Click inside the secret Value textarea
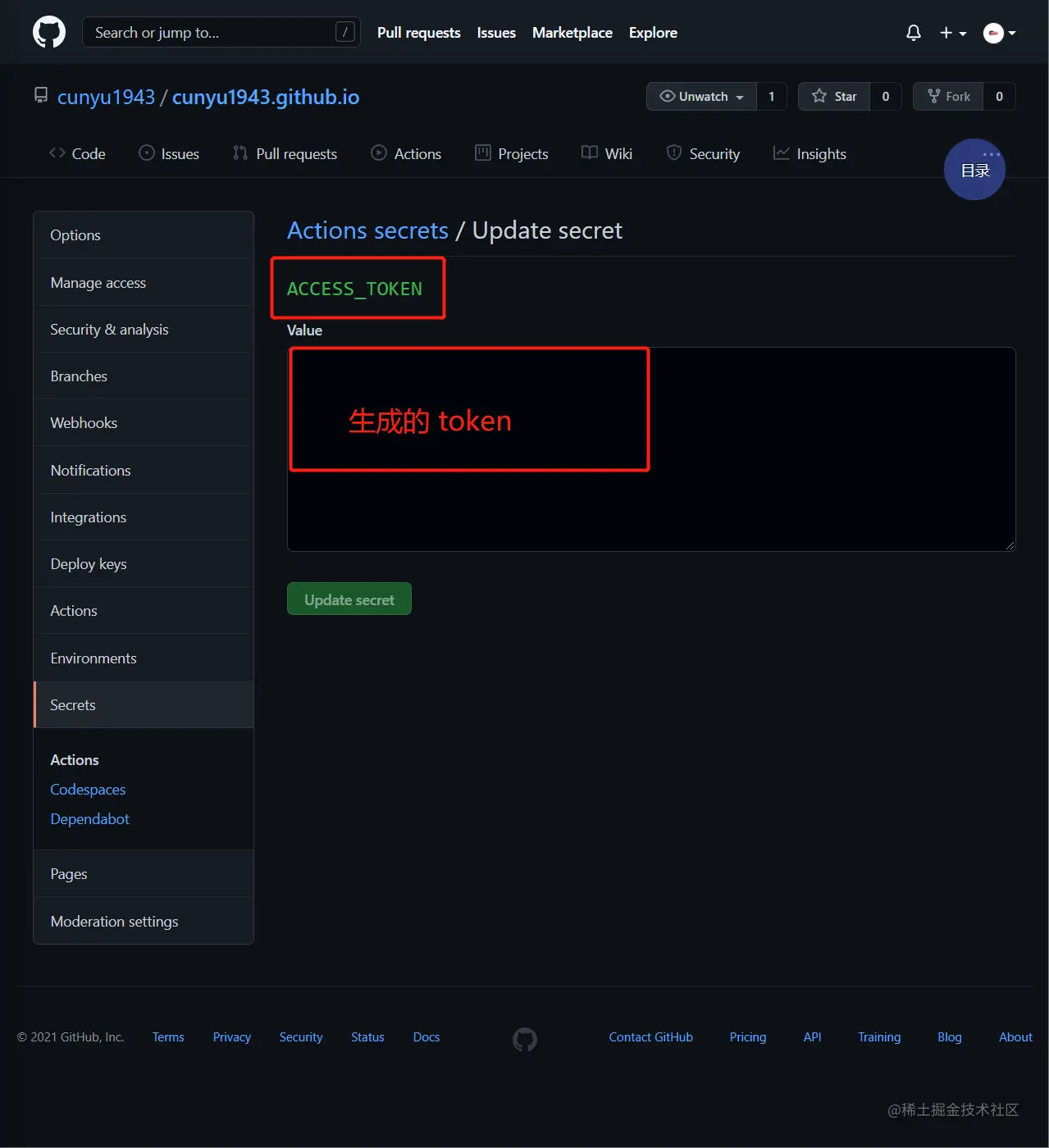Screen dimensions: 1049x1148 point(651,449)
